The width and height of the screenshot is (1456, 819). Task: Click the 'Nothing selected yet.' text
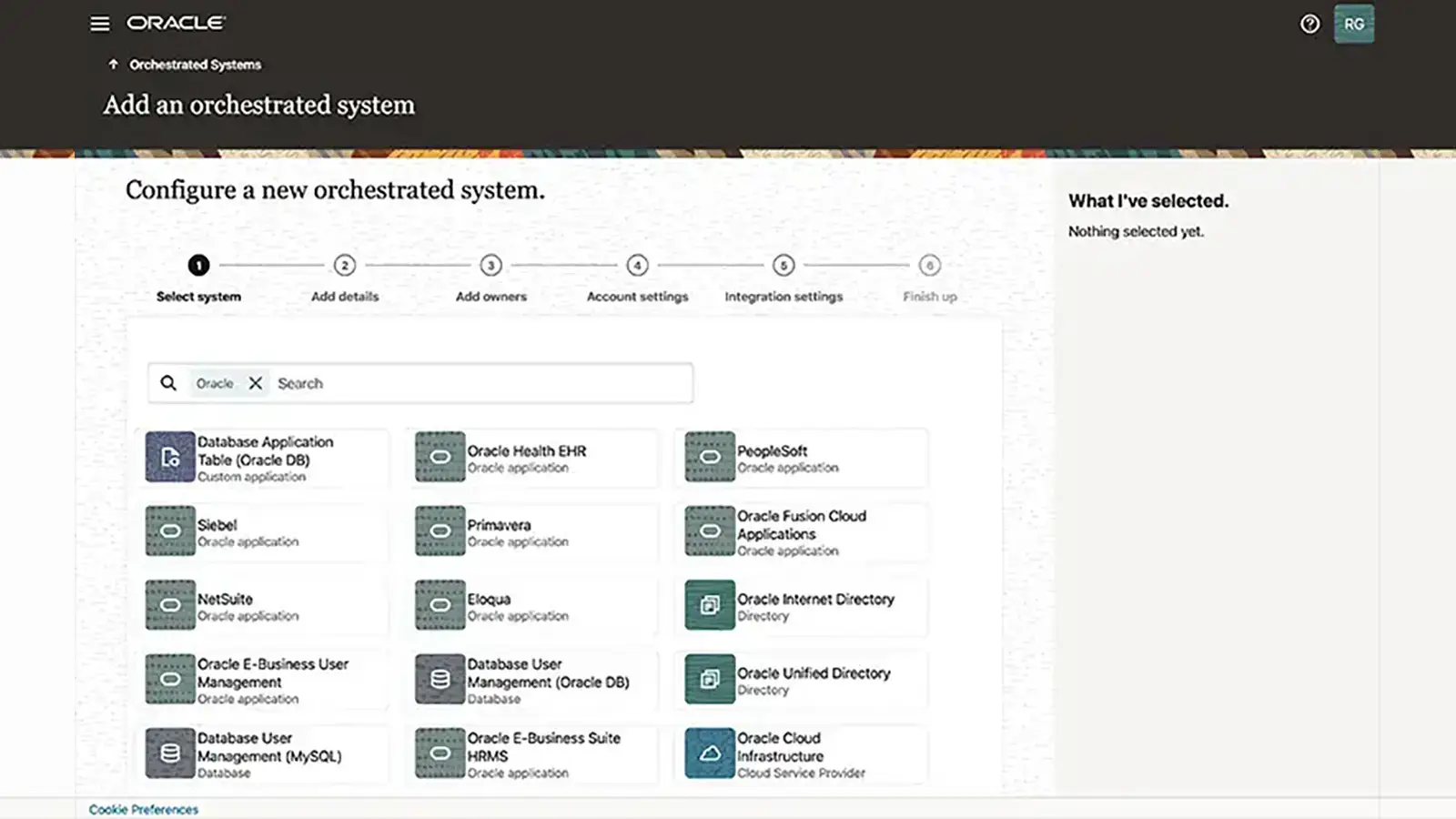point(1136,231)
